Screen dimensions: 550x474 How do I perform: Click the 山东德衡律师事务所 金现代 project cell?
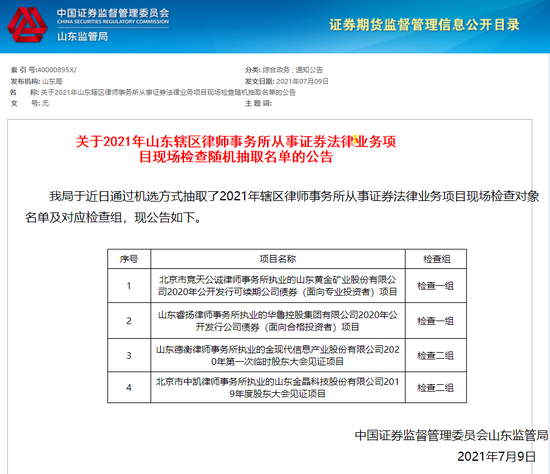278,355
